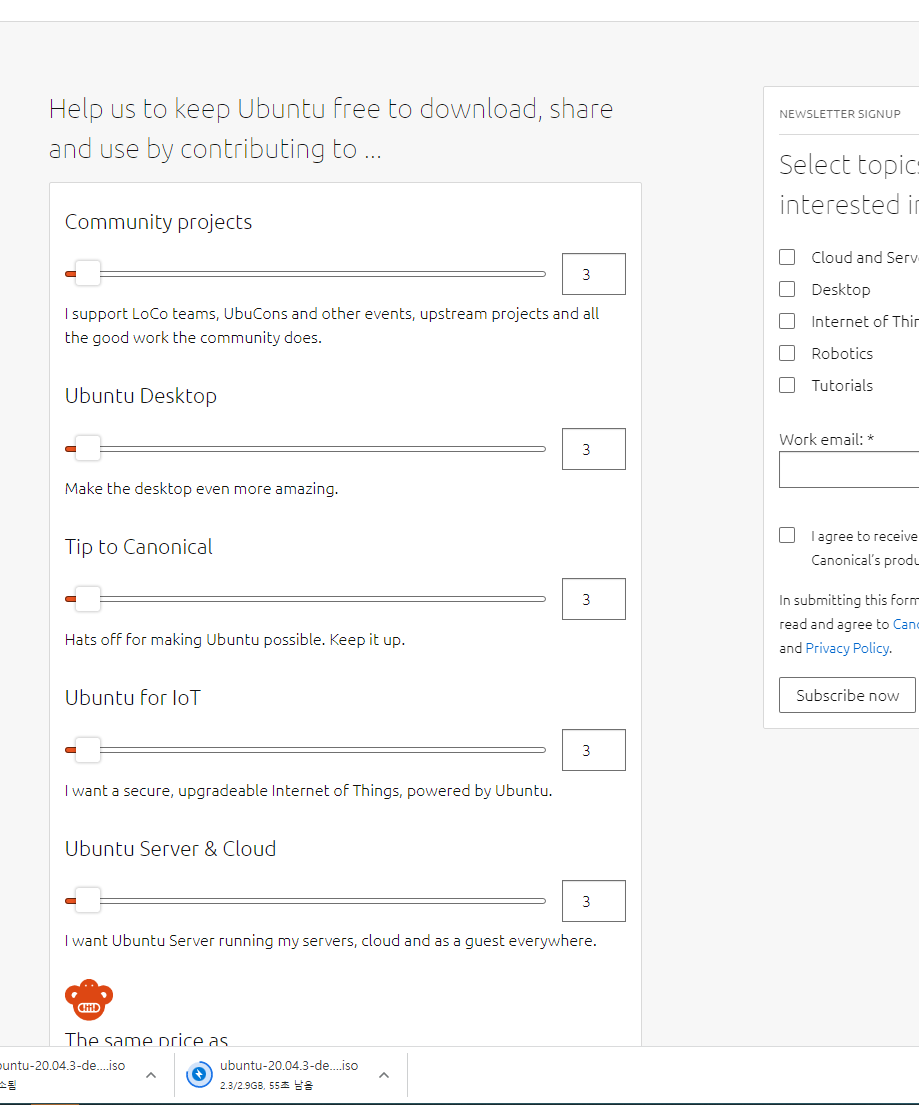Click the in-progress ubuntu-20.04.3 ISO download item
The image size is (919, 1105).
click(x=290, y=1075)
